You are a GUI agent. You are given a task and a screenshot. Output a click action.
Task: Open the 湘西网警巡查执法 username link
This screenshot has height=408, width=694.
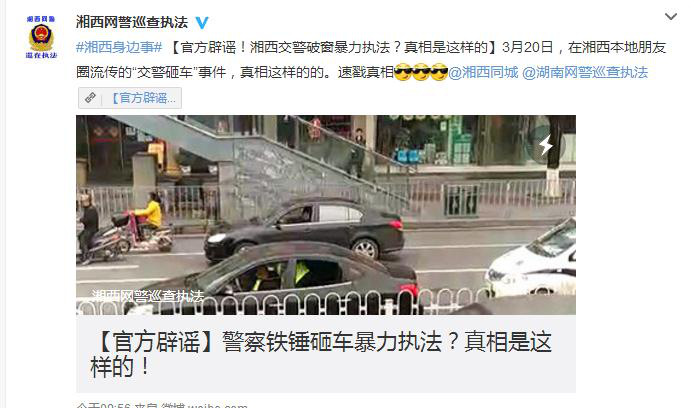[132, 22]
